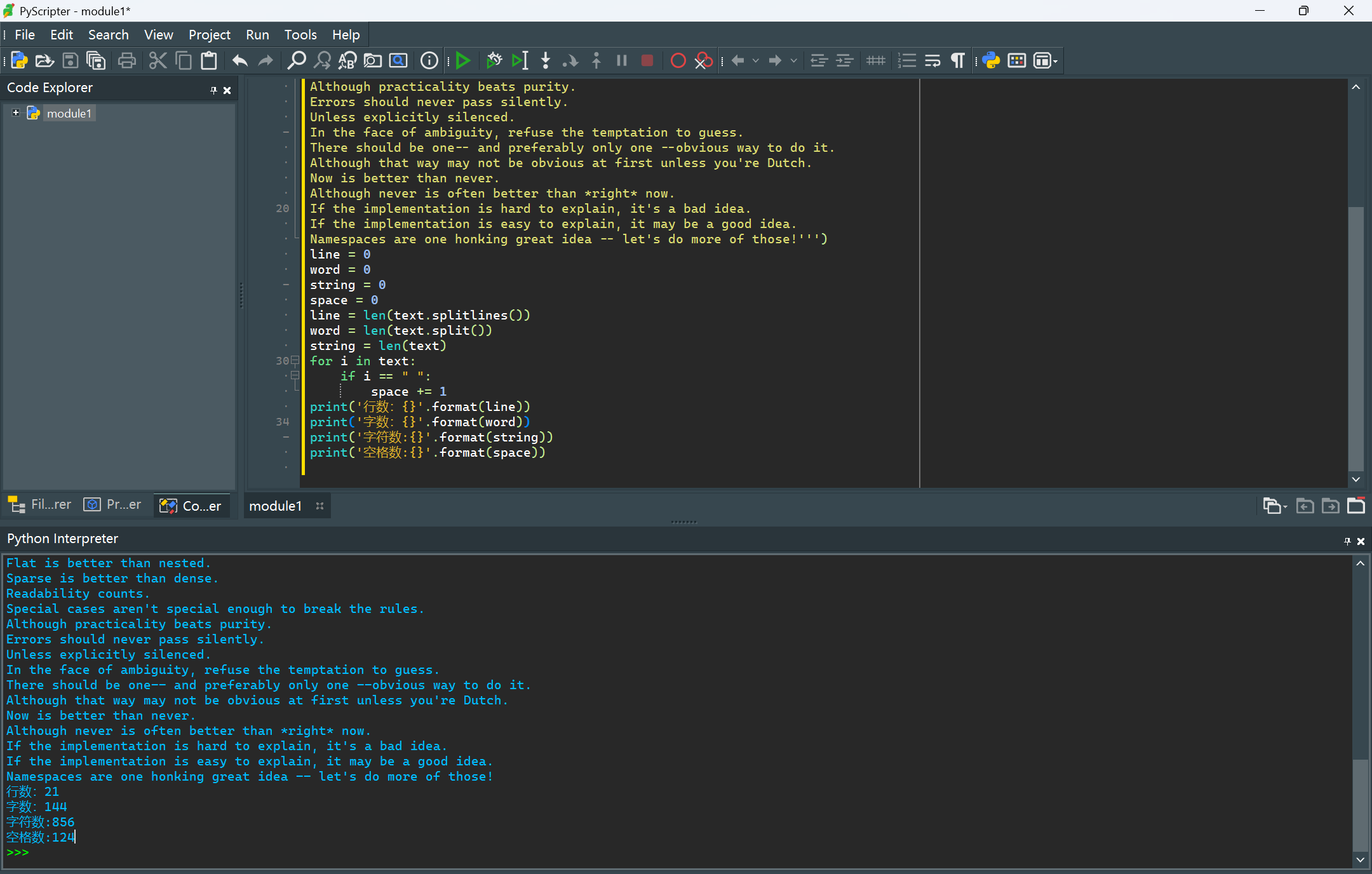
Task: Click the Paste clipboard icon
Action: (x=209, y=61)
